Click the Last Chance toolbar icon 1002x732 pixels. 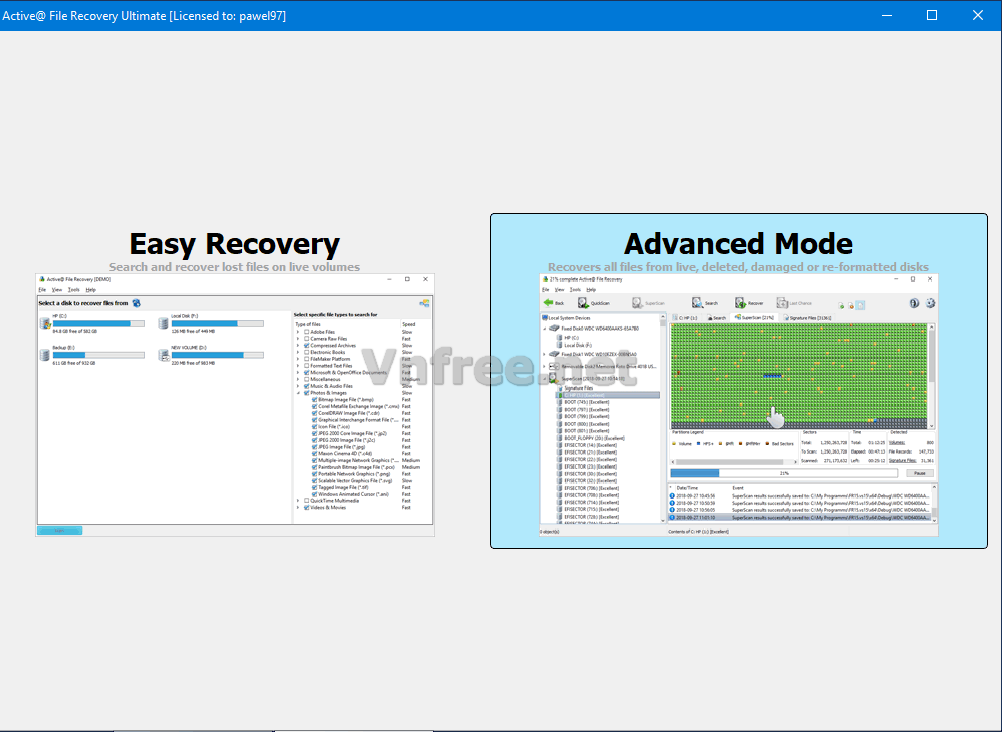click(x=781, y=302)
